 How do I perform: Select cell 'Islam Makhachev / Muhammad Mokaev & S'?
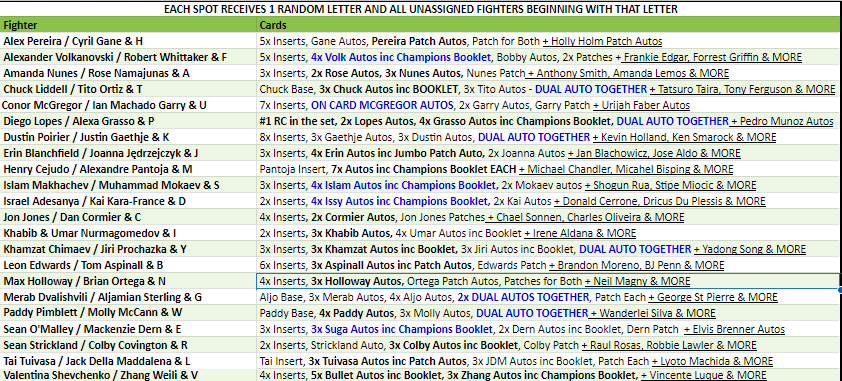click(129, 185)
